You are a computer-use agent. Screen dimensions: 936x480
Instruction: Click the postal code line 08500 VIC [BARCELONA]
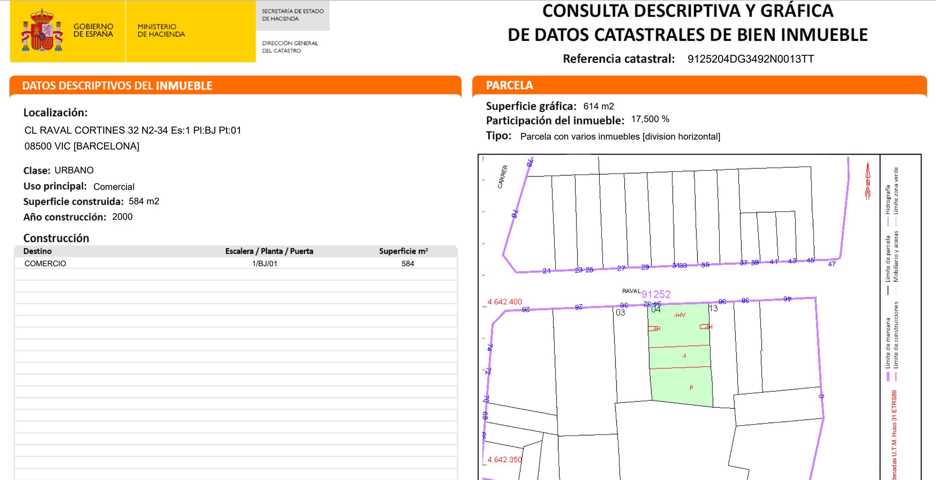click(82, 146)
